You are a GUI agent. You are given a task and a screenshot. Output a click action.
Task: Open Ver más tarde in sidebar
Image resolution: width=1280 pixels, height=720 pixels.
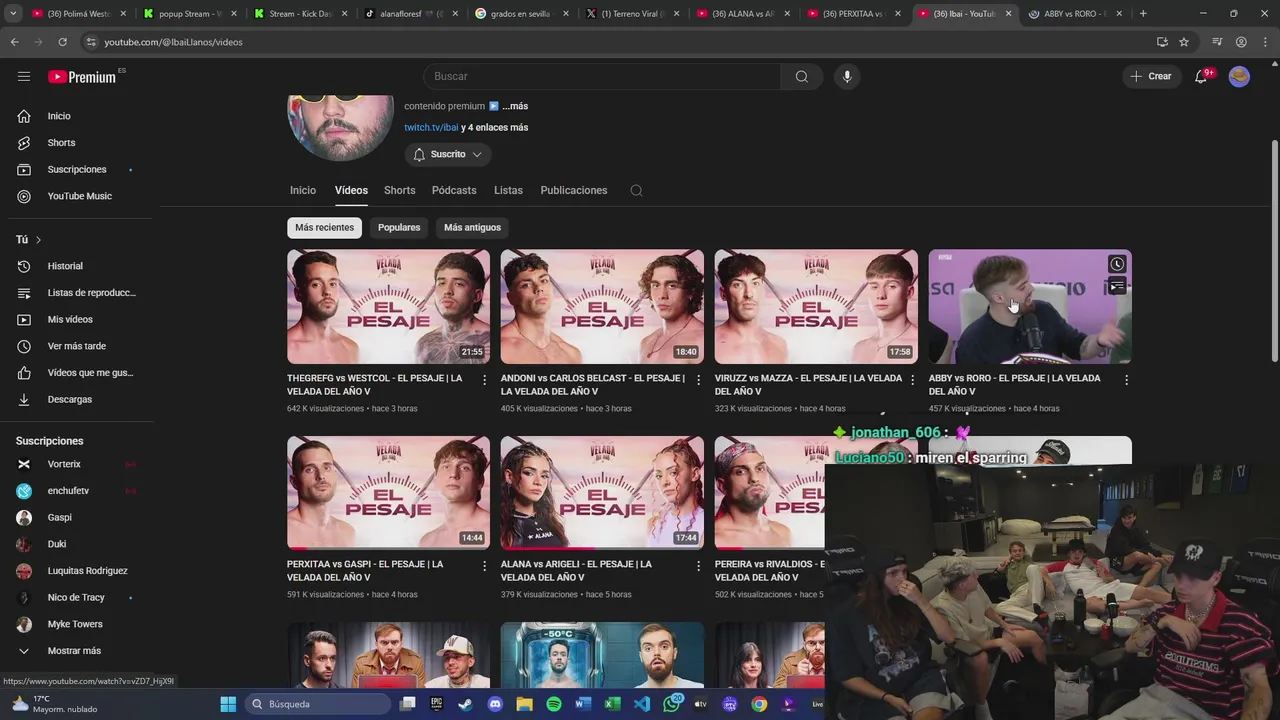76,346
